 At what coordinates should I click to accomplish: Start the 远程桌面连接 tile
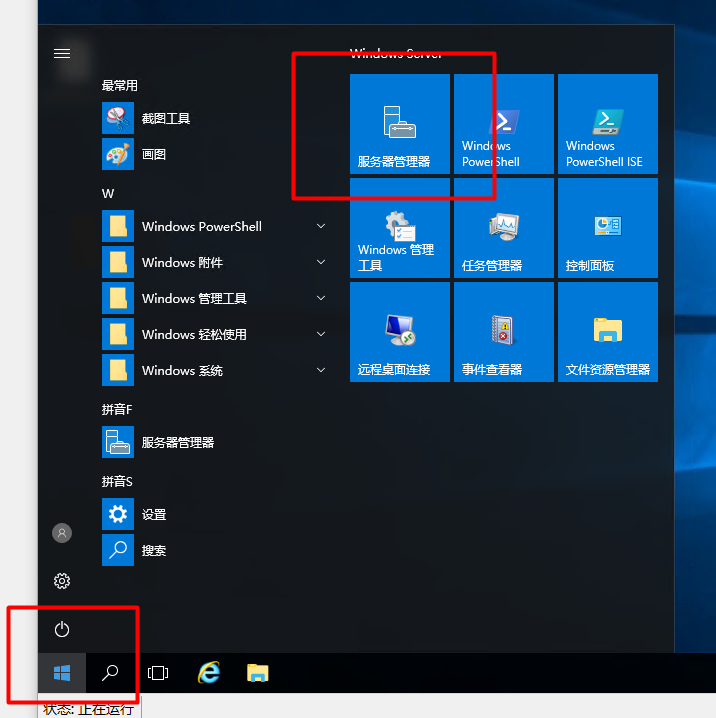(400, 332)
